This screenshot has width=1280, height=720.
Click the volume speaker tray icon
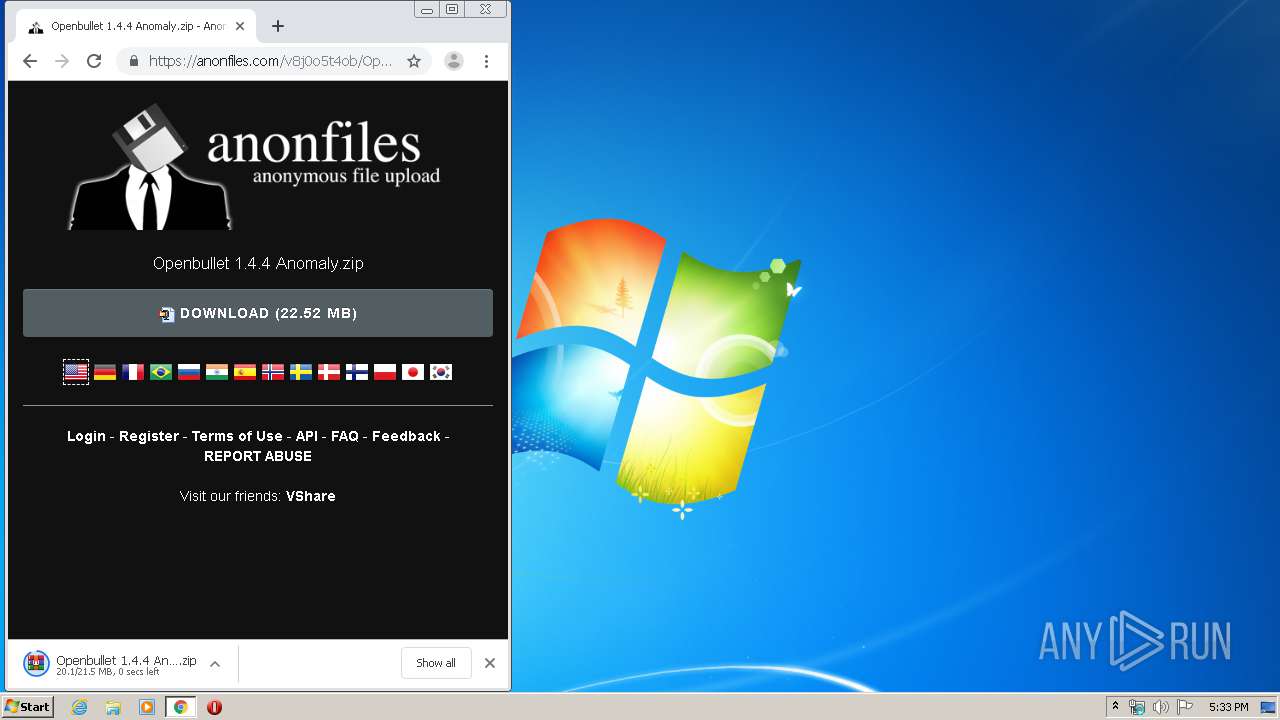pyautogui.click(x=1160, y=707)
